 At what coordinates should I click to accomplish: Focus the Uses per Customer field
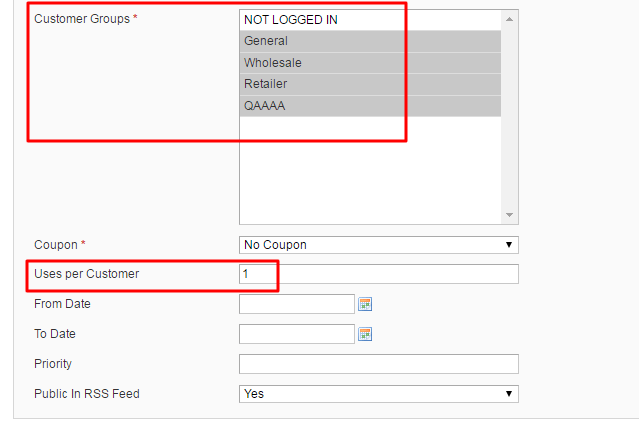pyautogui.click(x=378, y=274)
